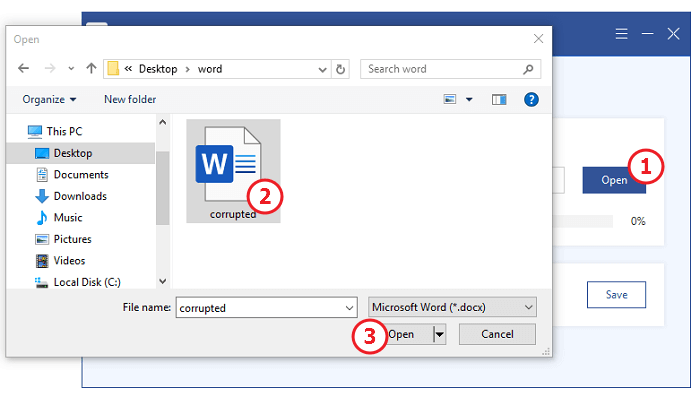This screenshot has height=397, width=700.
Task: Click the navigation pane scrollbar thumb
Action: 162,188
